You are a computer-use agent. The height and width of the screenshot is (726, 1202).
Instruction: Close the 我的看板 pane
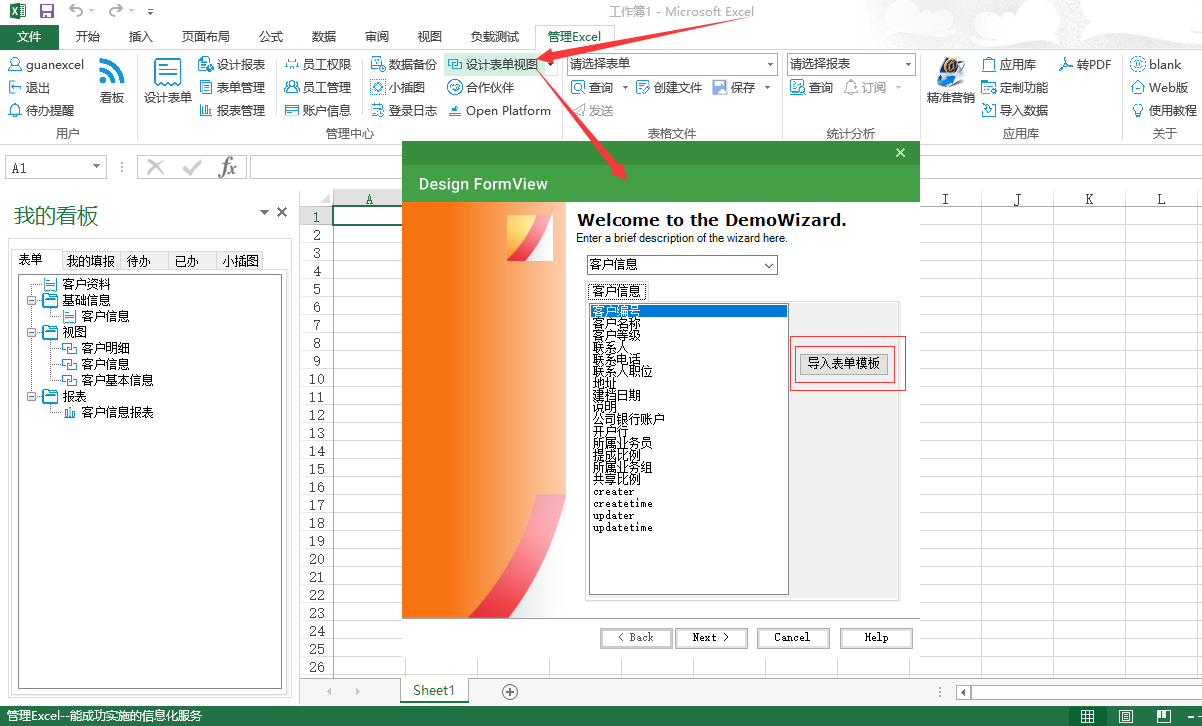[x=282, y=212]
